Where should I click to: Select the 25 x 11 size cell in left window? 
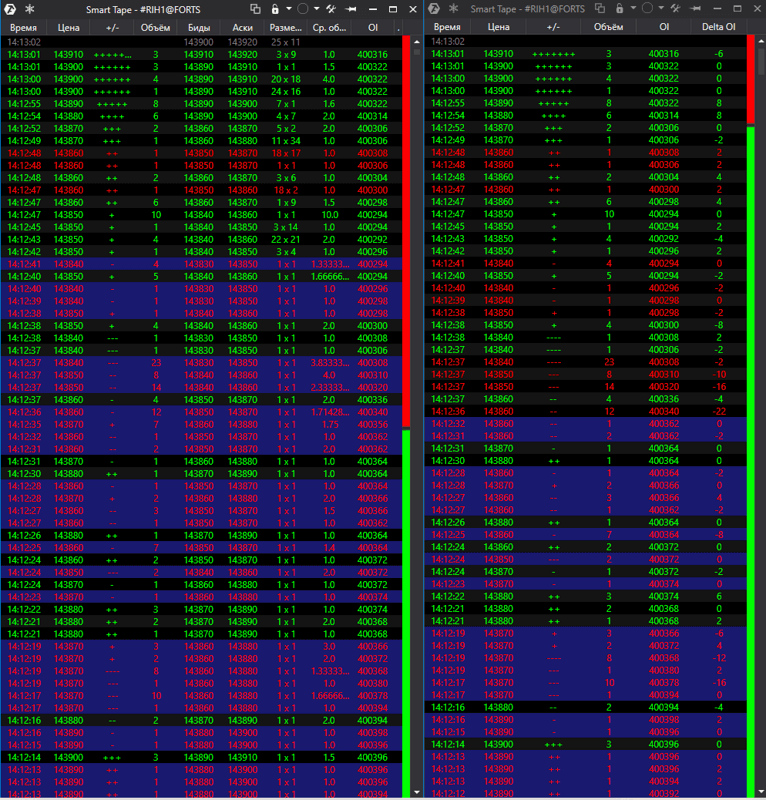(286, 42)
